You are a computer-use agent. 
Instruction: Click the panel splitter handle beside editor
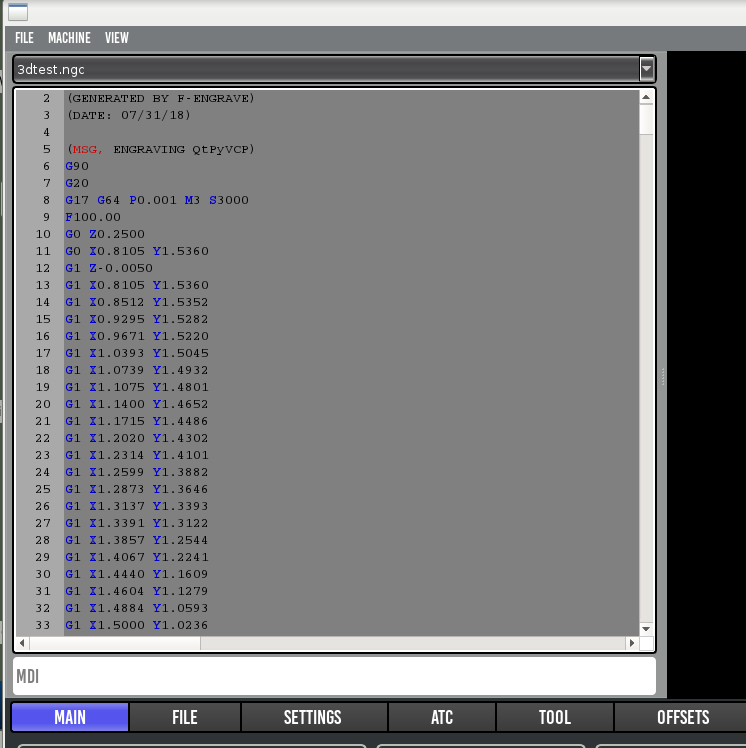click(x=663, y=376)
